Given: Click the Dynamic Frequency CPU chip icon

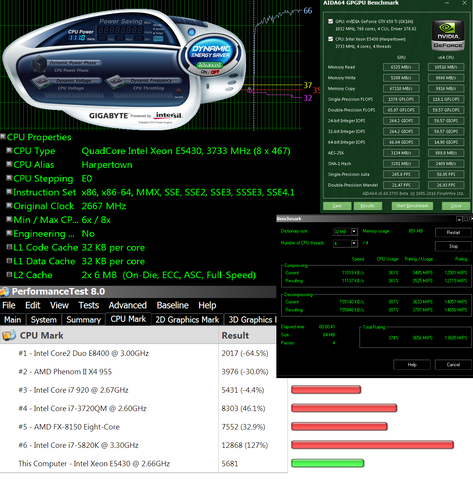Looking at the screenshot, I should click(115, 81).
